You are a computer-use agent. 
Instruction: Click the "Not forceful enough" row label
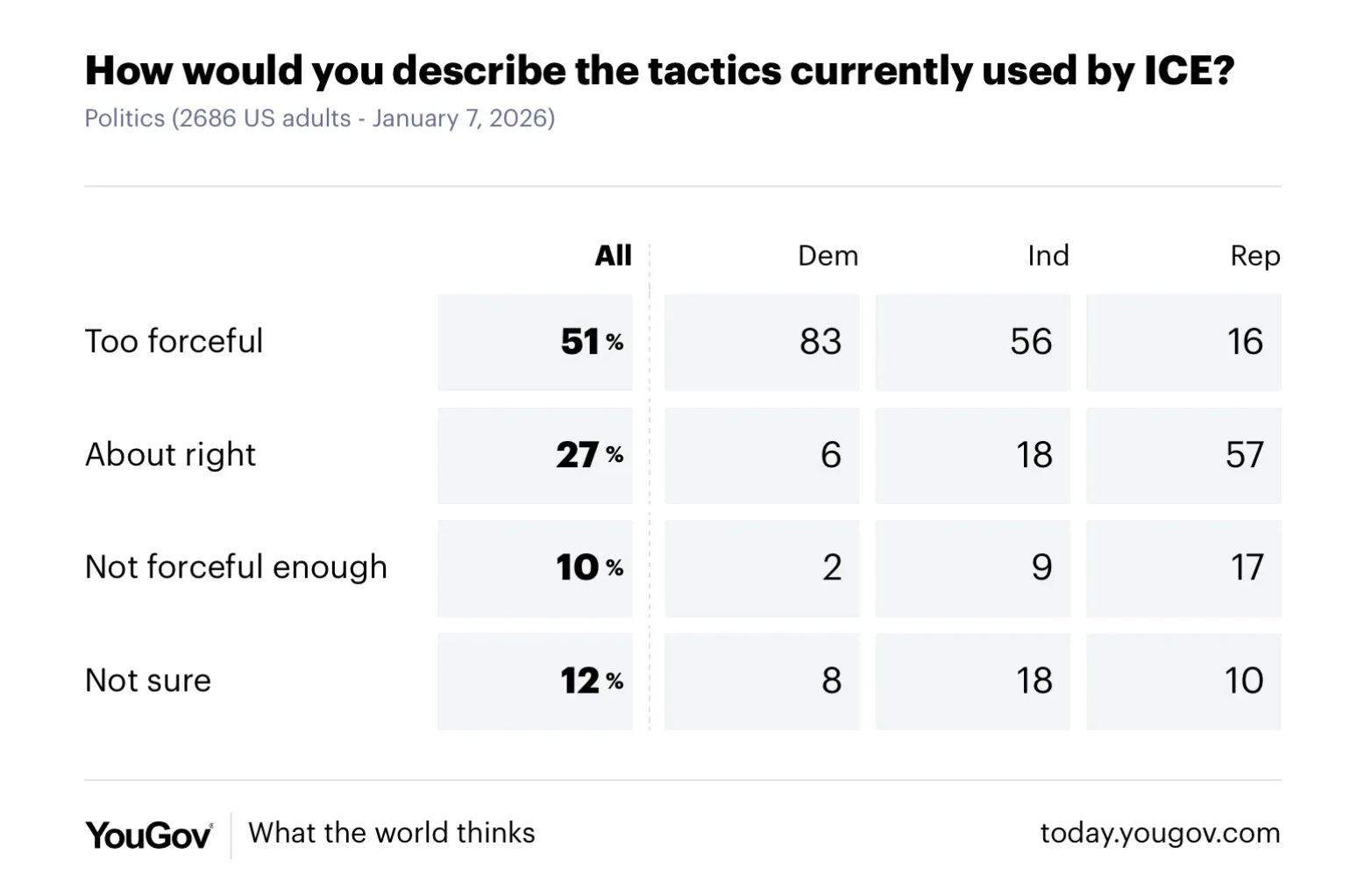tap(236, 567)
